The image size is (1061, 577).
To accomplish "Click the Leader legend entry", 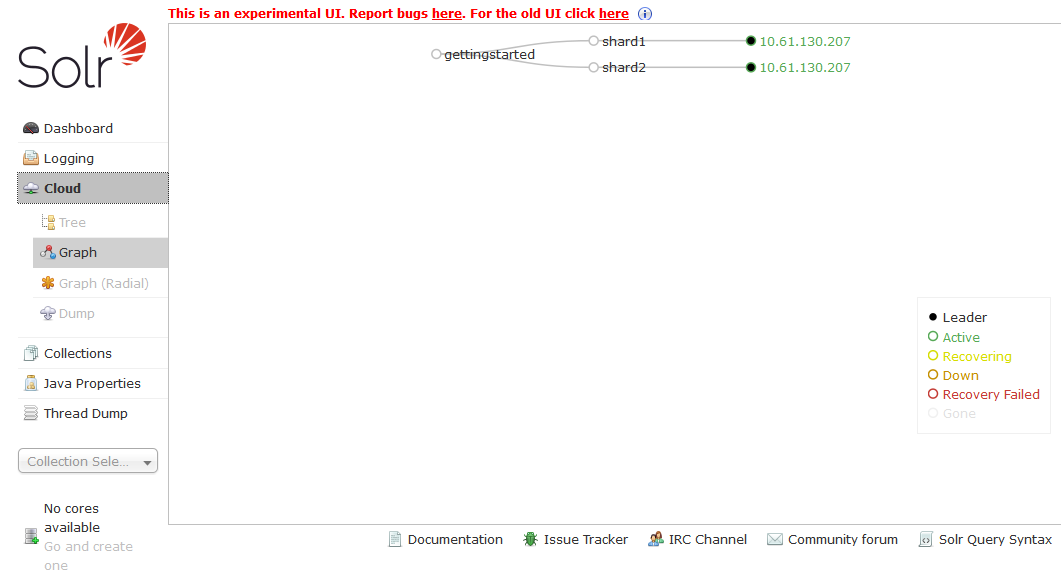I will tap(957, 317).
